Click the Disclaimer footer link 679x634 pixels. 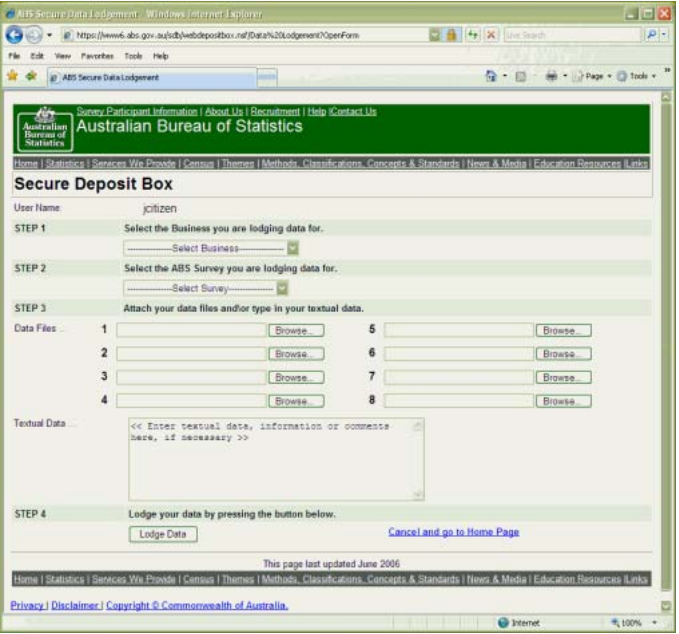pos(75,605)
